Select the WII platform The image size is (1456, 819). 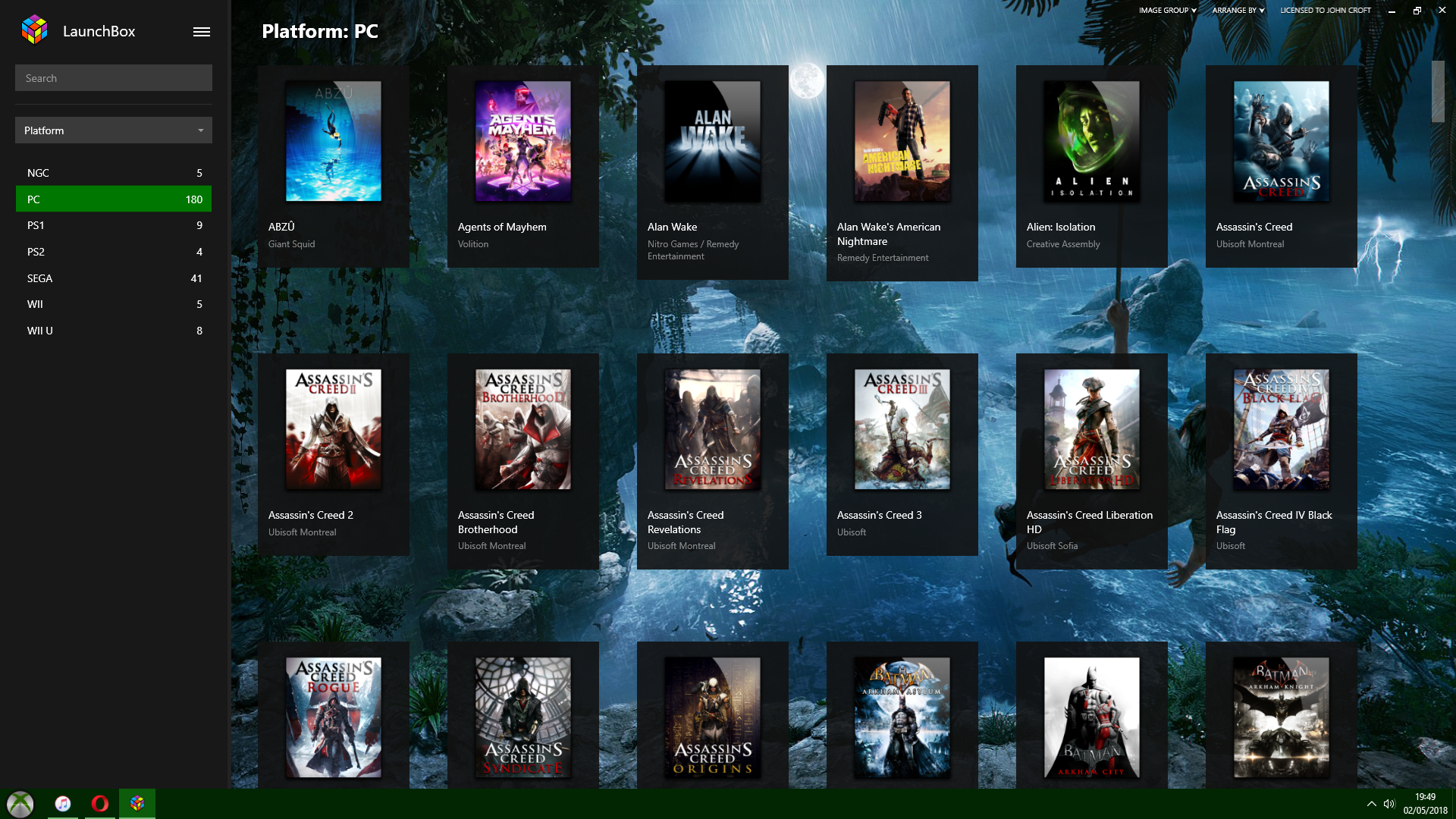pyautogui.click(x=114, y=304)
